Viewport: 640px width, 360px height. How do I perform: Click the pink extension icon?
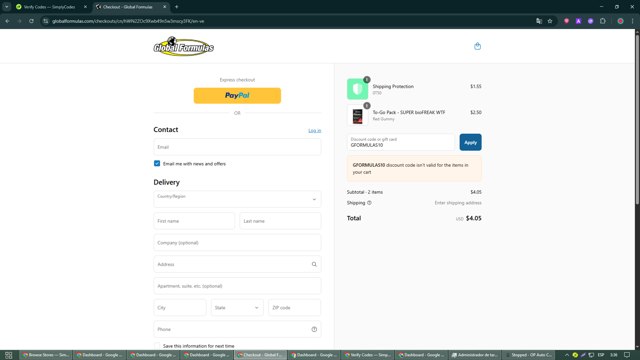pos(566,21)
